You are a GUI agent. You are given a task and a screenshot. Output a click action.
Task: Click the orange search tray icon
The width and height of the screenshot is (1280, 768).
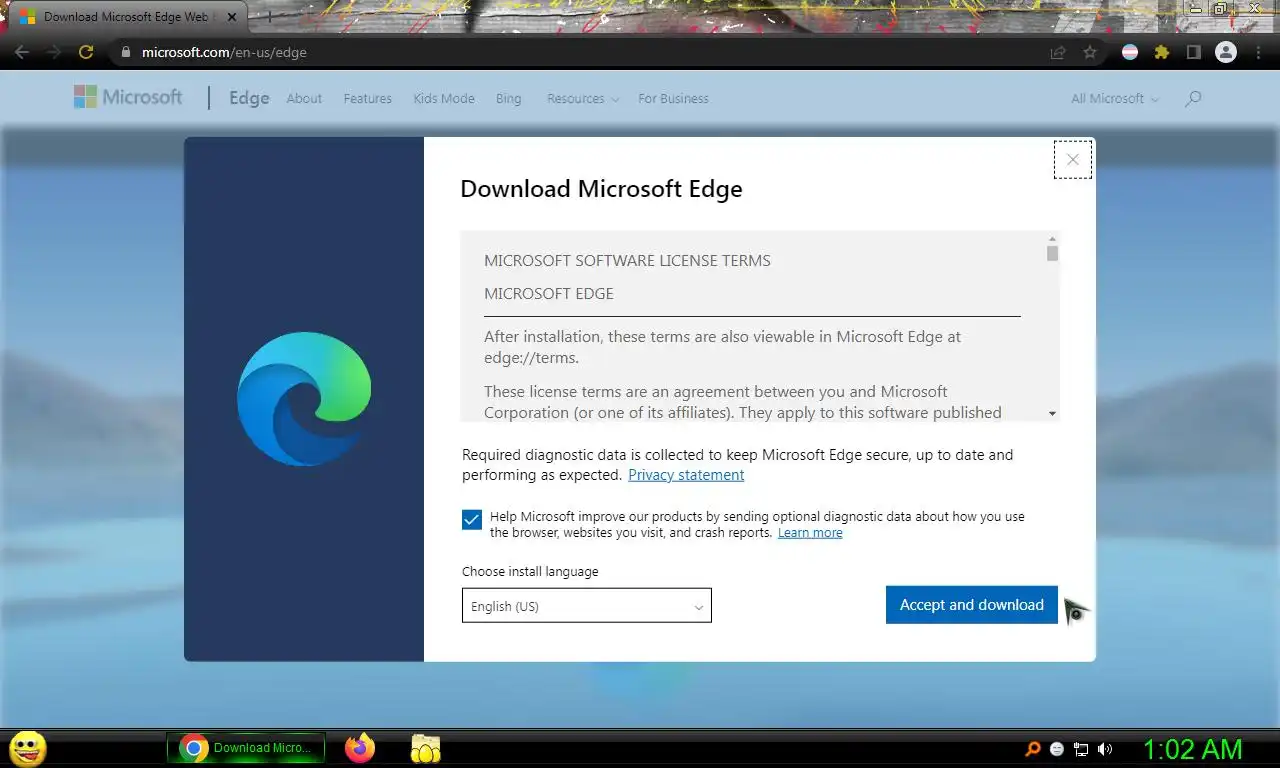pos(1033,749)
